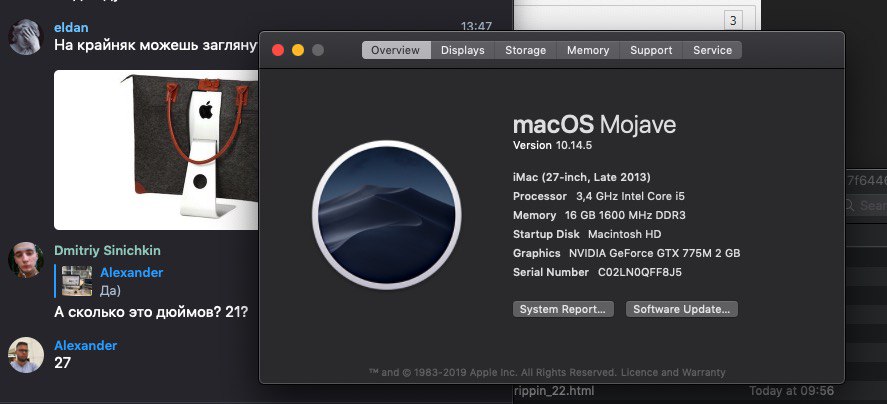Select the serial number C02LN0QFF8J5
887x404 pixels.
pyautogui.click(x=640, y=272)
